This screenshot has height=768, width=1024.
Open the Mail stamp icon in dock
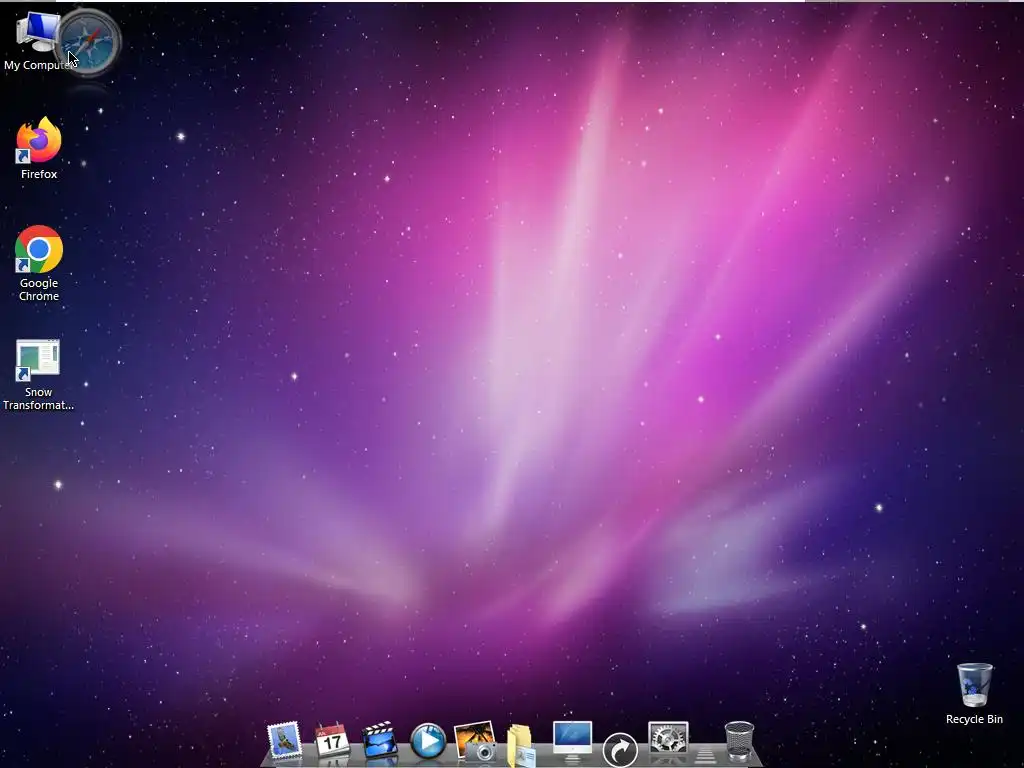click(x=285, y=742)
